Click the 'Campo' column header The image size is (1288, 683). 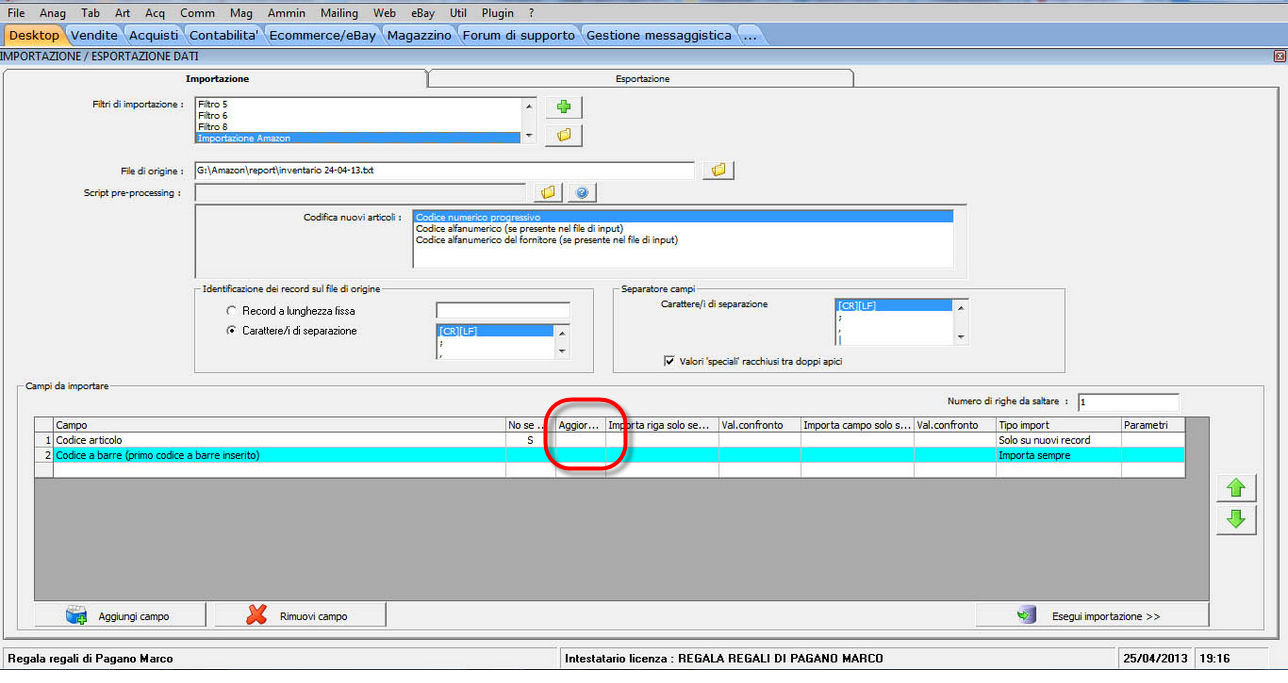[279, 425]
